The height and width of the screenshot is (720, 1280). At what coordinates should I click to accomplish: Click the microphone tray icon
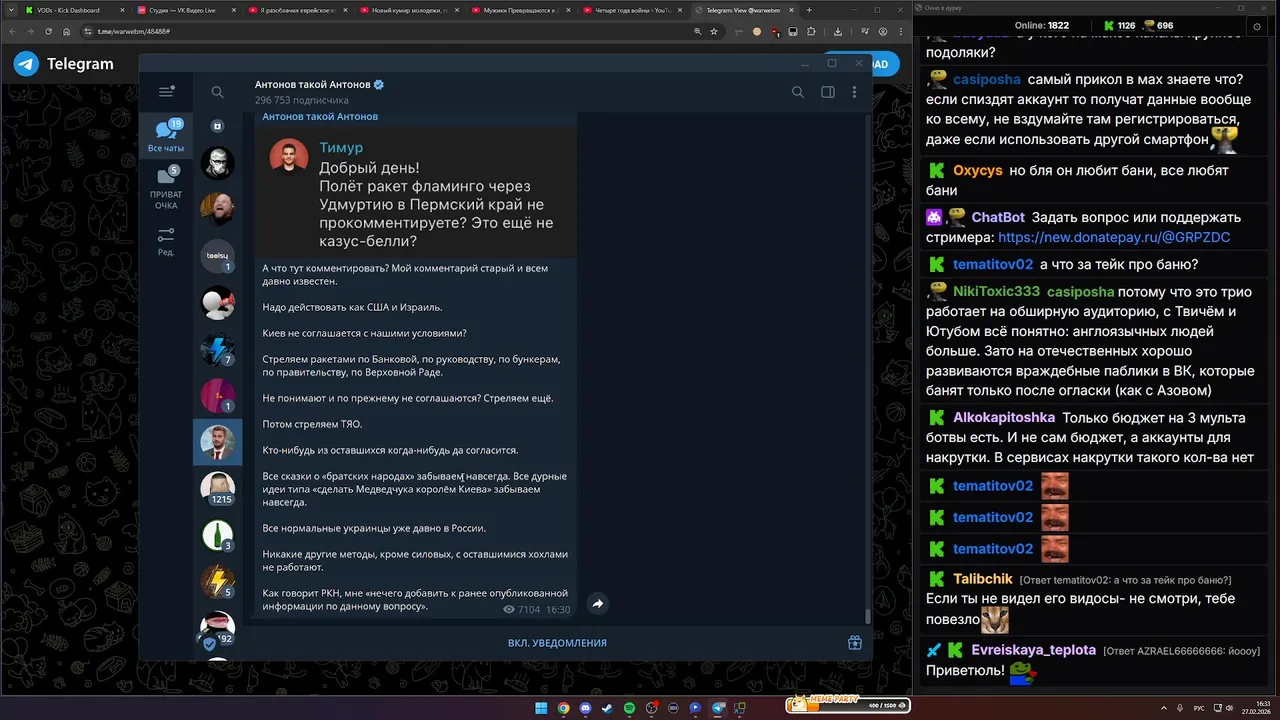coord(1181,708)
